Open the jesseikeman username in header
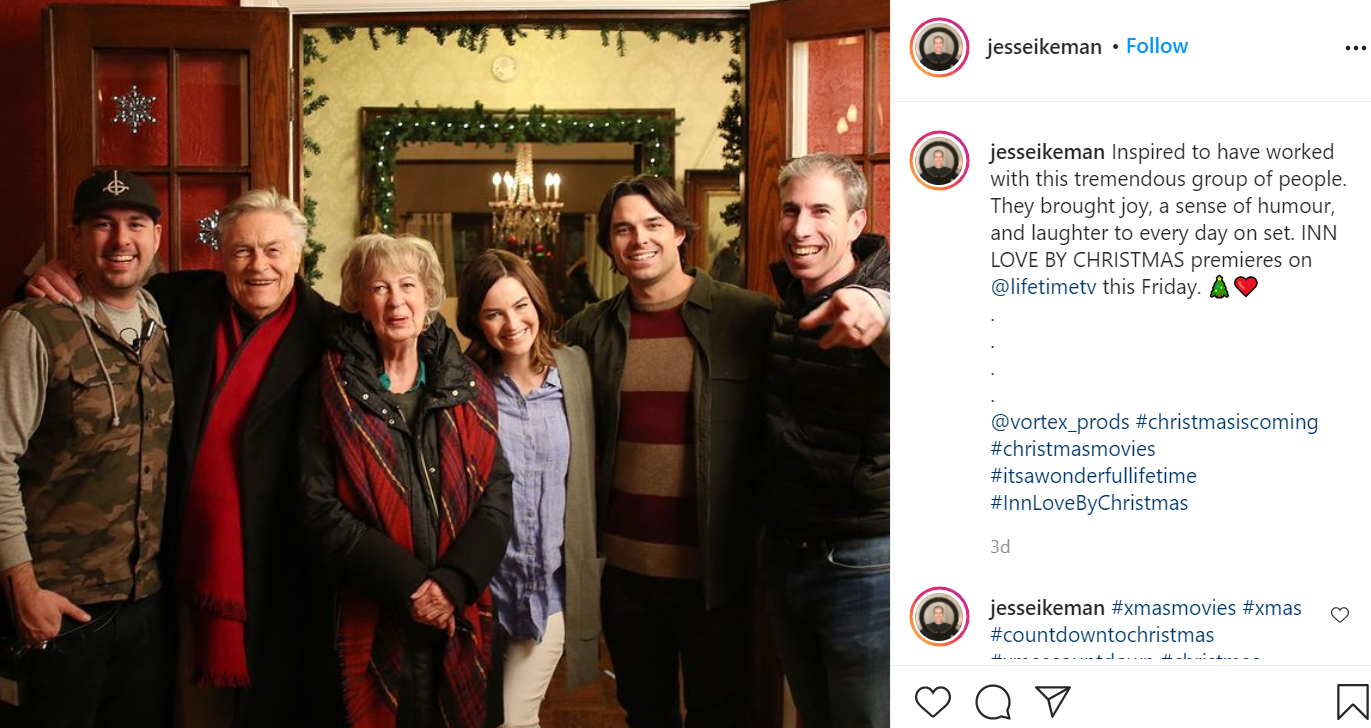 point(1044,47)
